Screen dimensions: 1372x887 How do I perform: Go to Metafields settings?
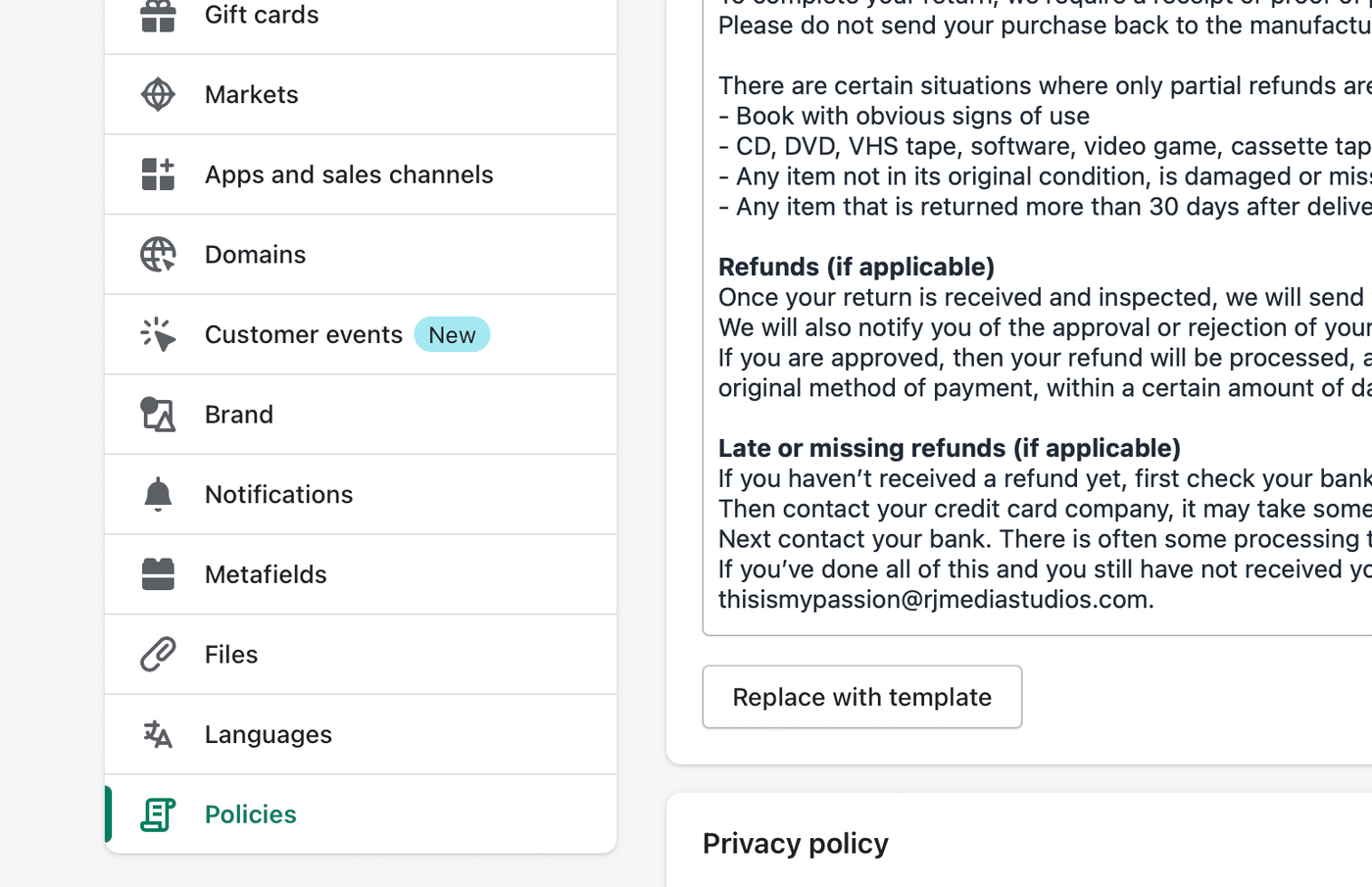(361, 574)
